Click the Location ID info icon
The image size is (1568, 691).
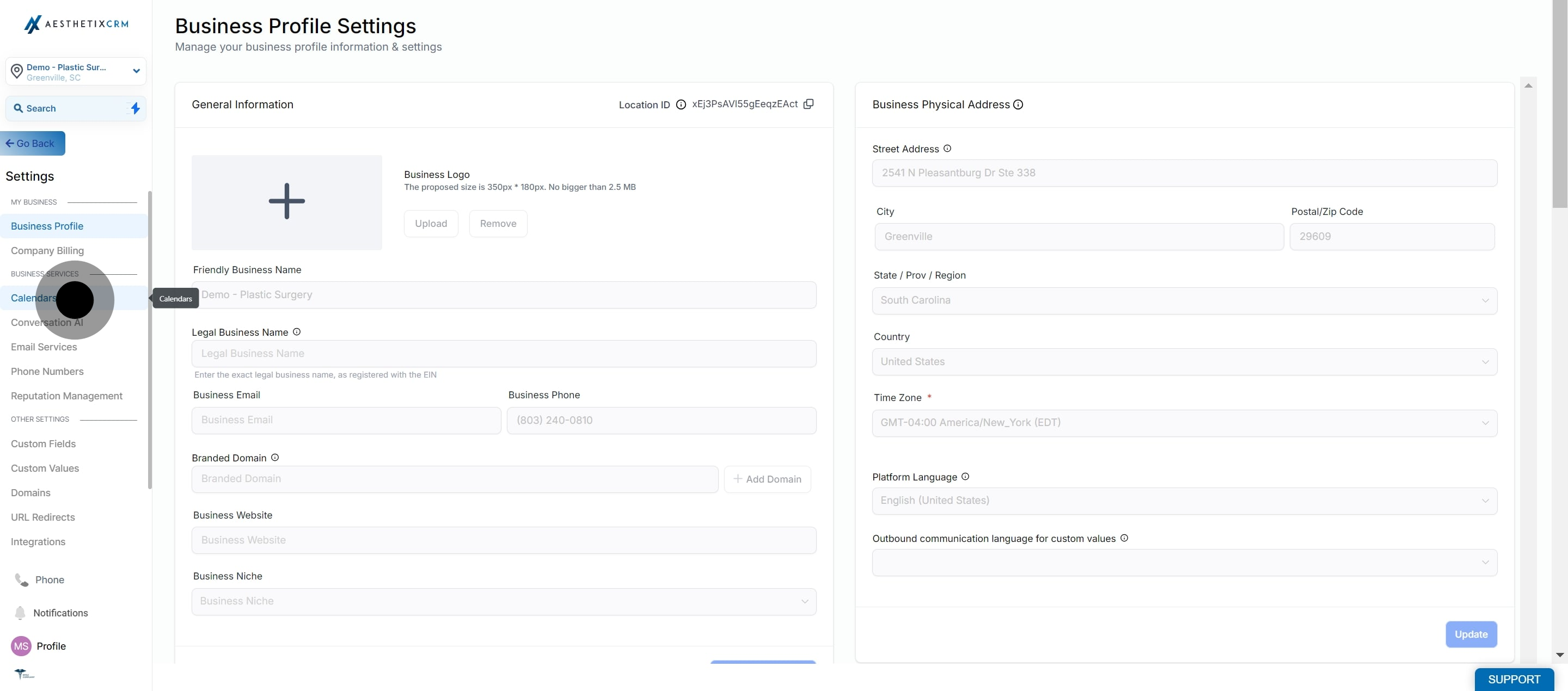(681, 104)
